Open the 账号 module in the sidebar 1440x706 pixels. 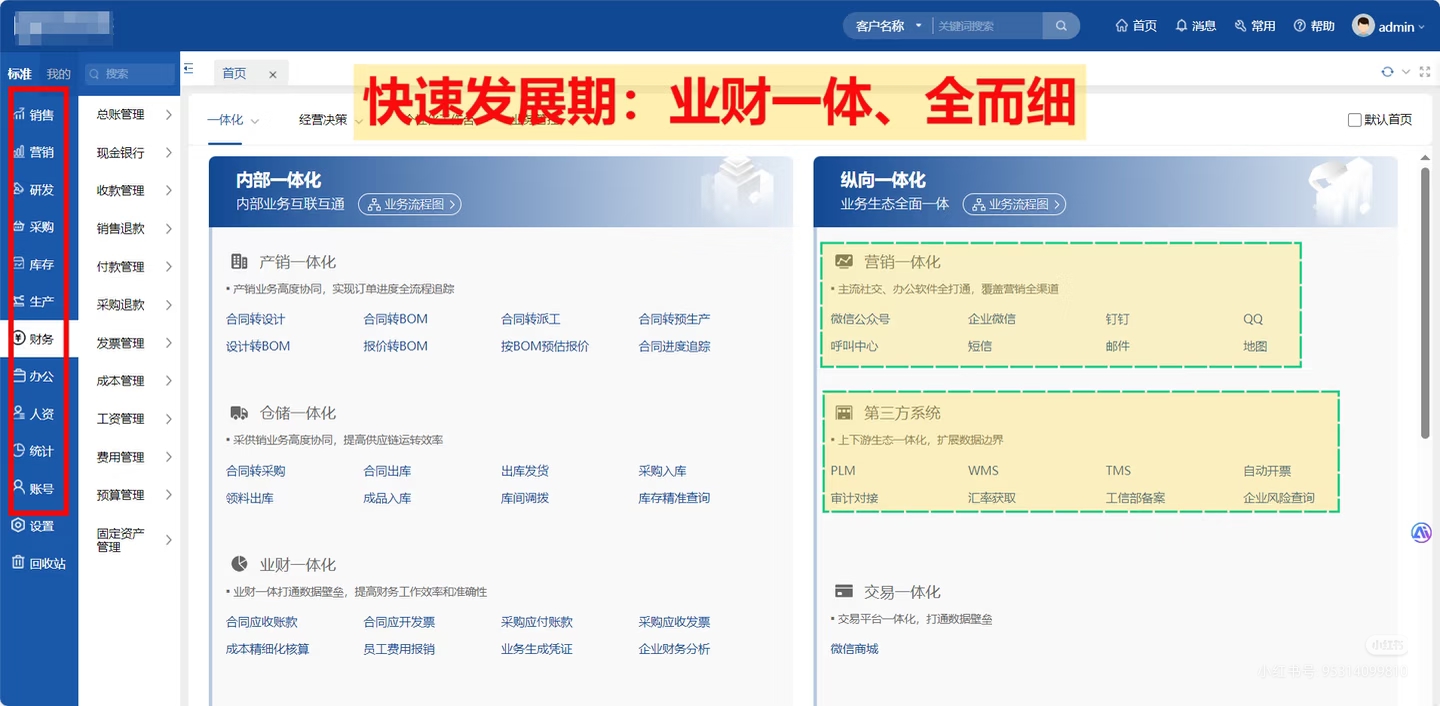click(33, 489)
